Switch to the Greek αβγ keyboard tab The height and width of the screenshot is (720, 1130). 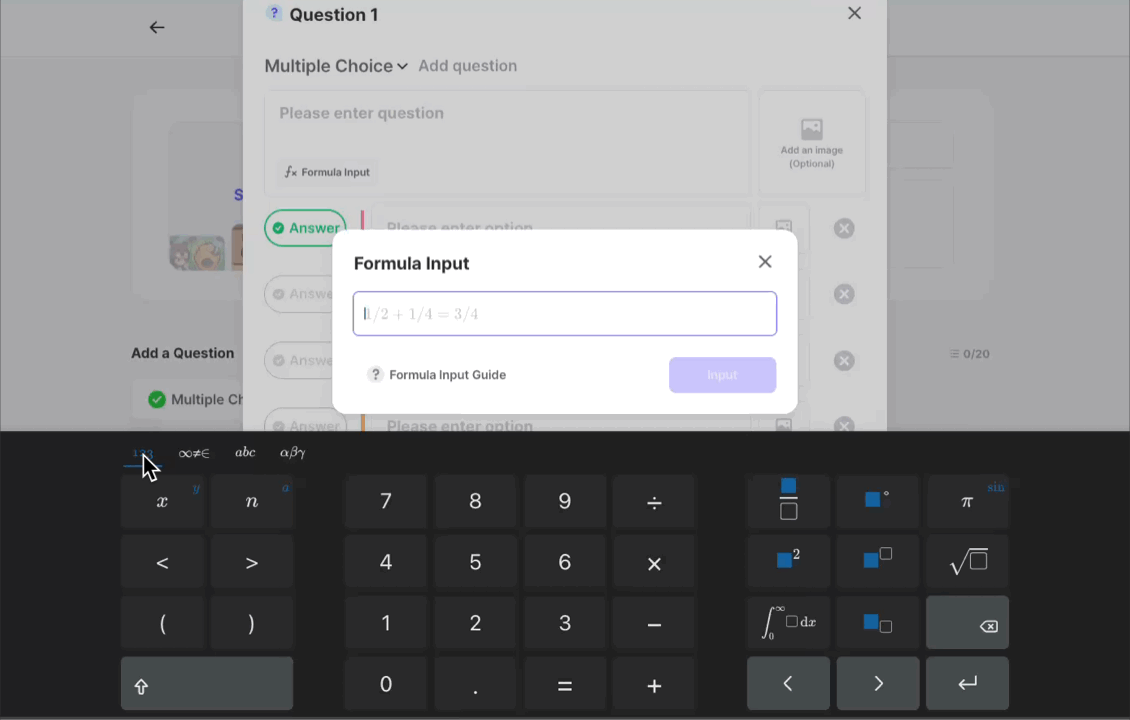pos(293,453)
